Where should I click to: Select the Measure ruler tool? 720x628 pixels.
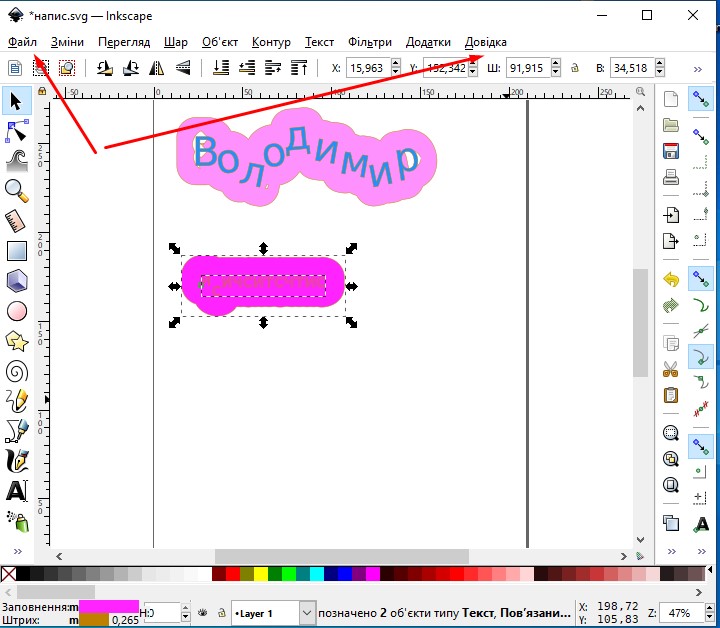17,221
